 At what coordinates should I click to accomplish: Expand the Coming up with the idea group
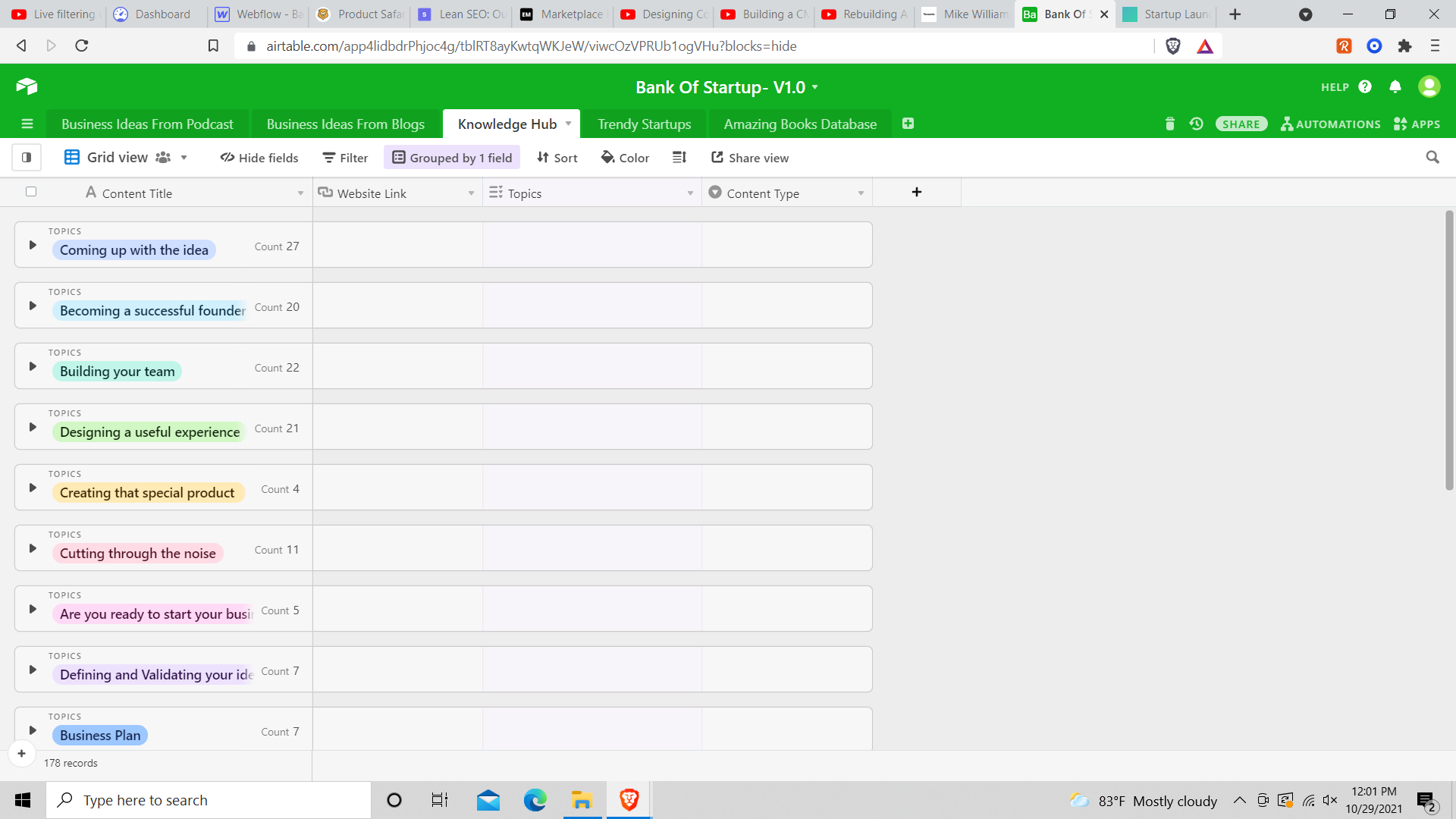pyautogui.click(x=33, y=245)
